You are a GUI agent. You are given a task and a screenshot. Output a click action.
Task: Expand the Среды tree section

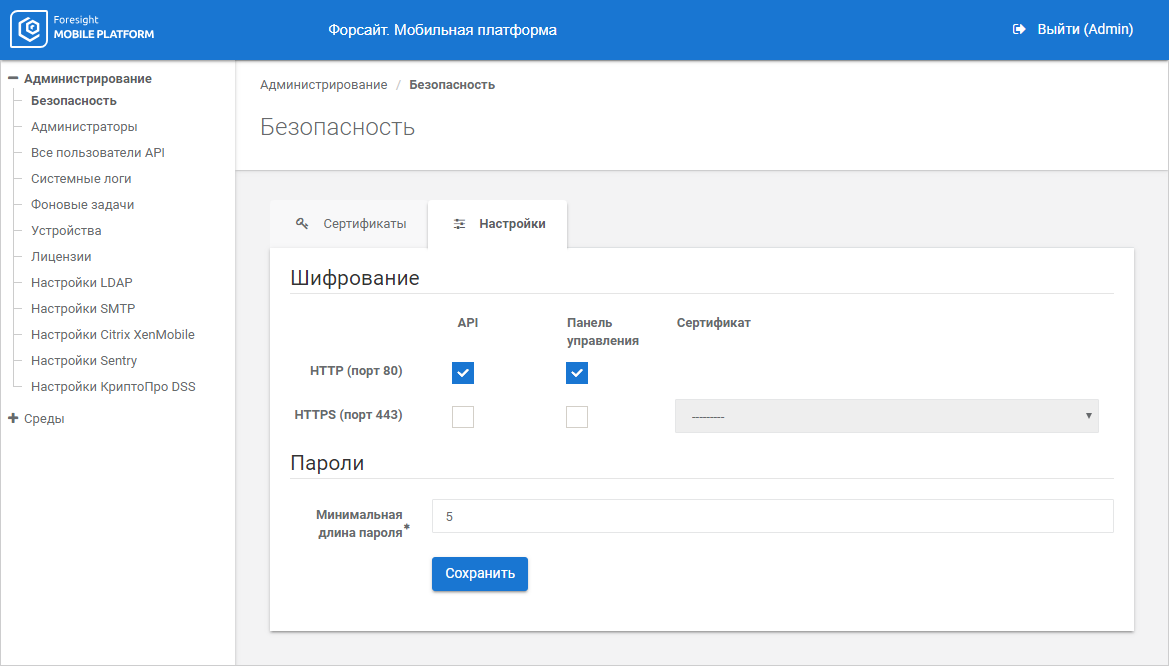pyautogui.click(x=14, y=419)
